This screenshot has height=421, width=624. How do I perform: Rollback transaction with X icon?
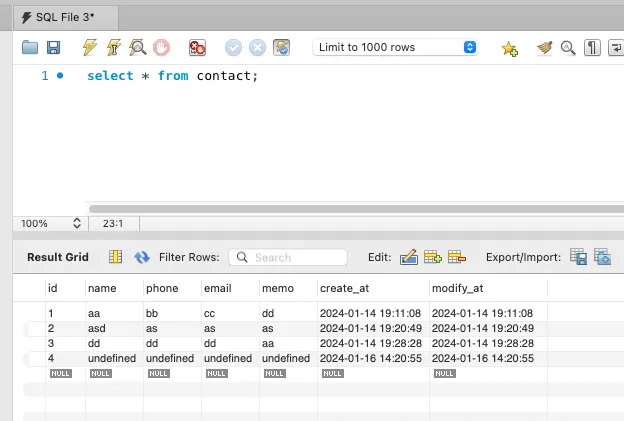point(257,48)
